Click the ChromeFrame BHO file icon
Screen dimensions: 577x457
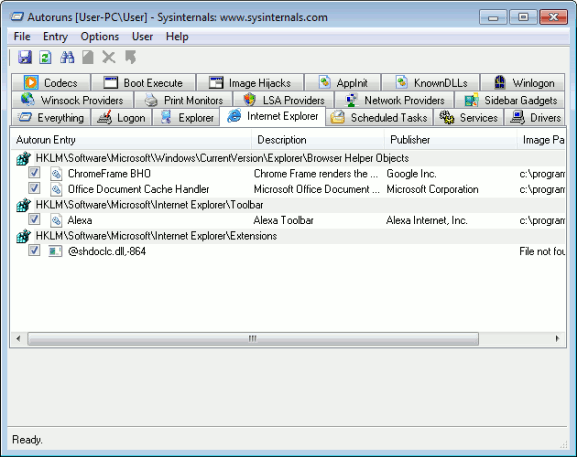point(56,173)
